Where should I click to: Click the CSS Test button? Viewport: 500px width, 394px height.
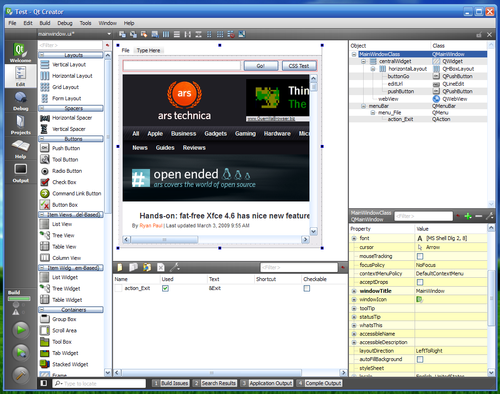click(x=299, y=66)
